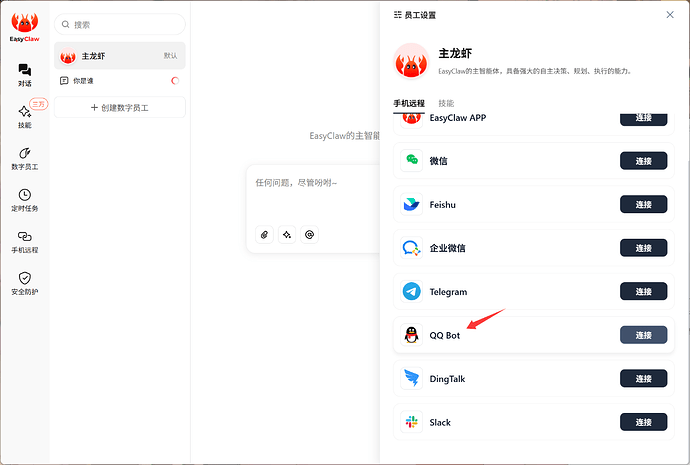This screenshot has height=465, width=690.
Task: Click the WeChat 微信 icon
Action: coord(411,161)
